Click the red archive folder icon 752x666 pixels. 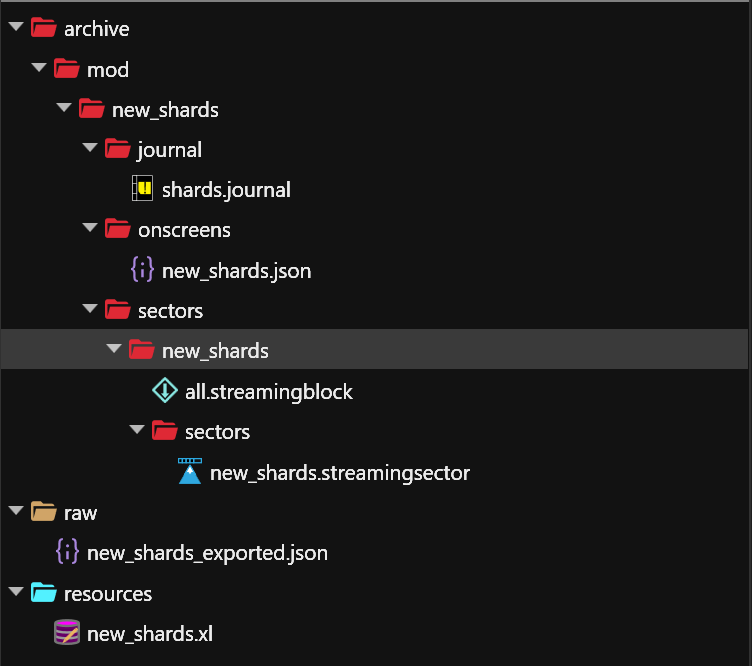[x=43, y=28]
